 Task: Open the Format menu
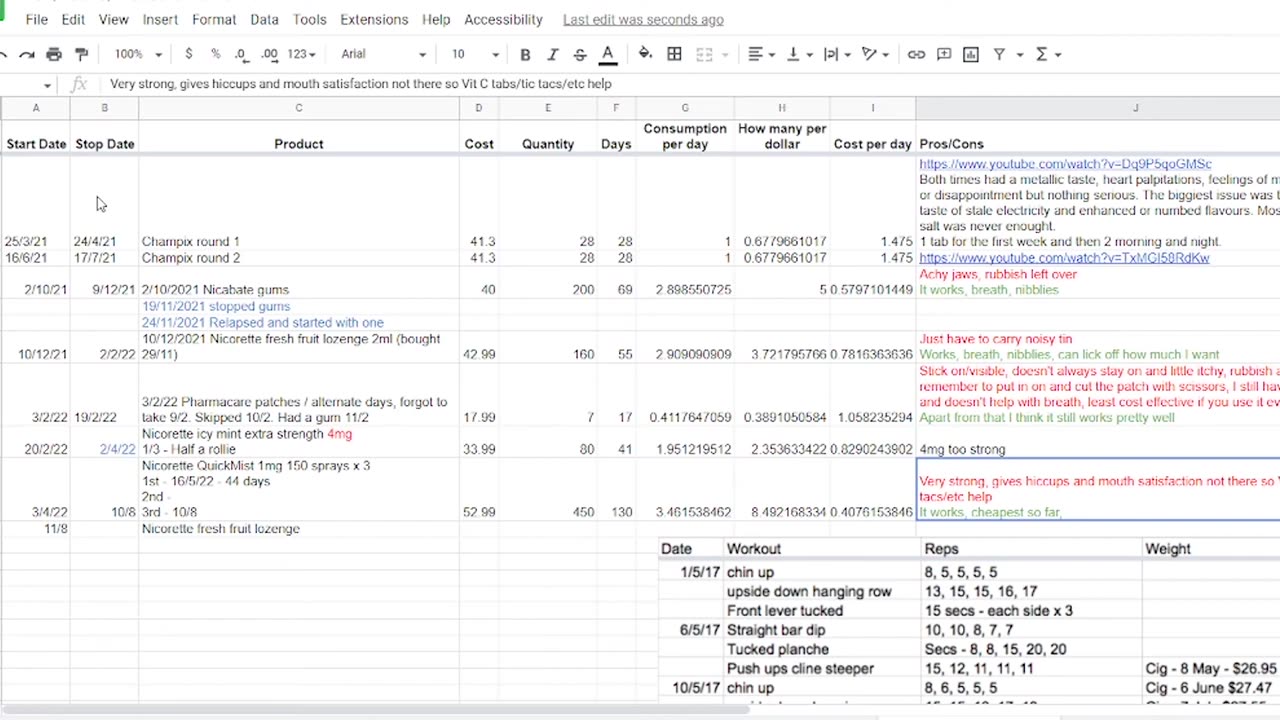[x=214, y=19]
